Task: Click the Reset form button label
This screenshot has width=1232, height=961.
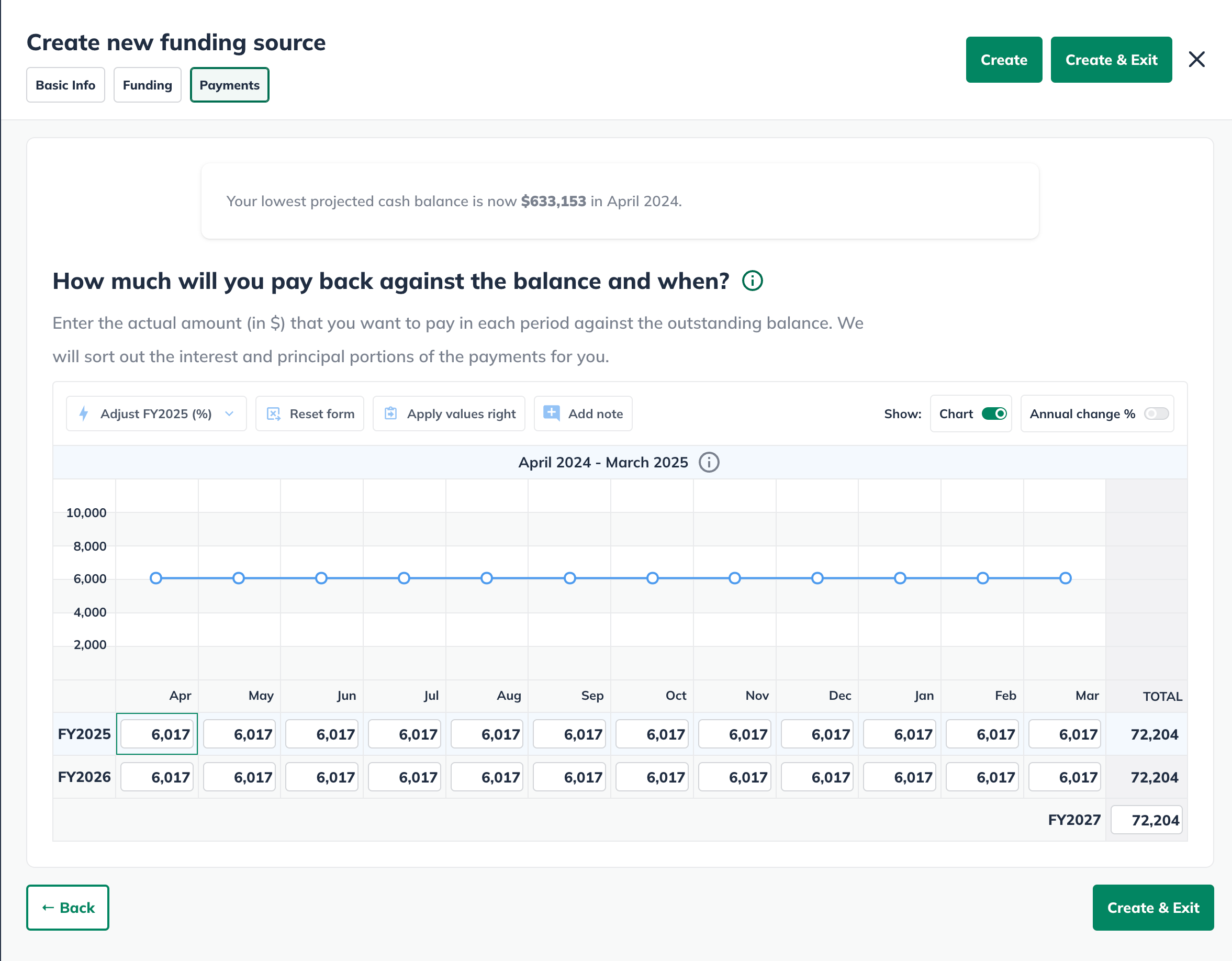Action: point(322,414)
